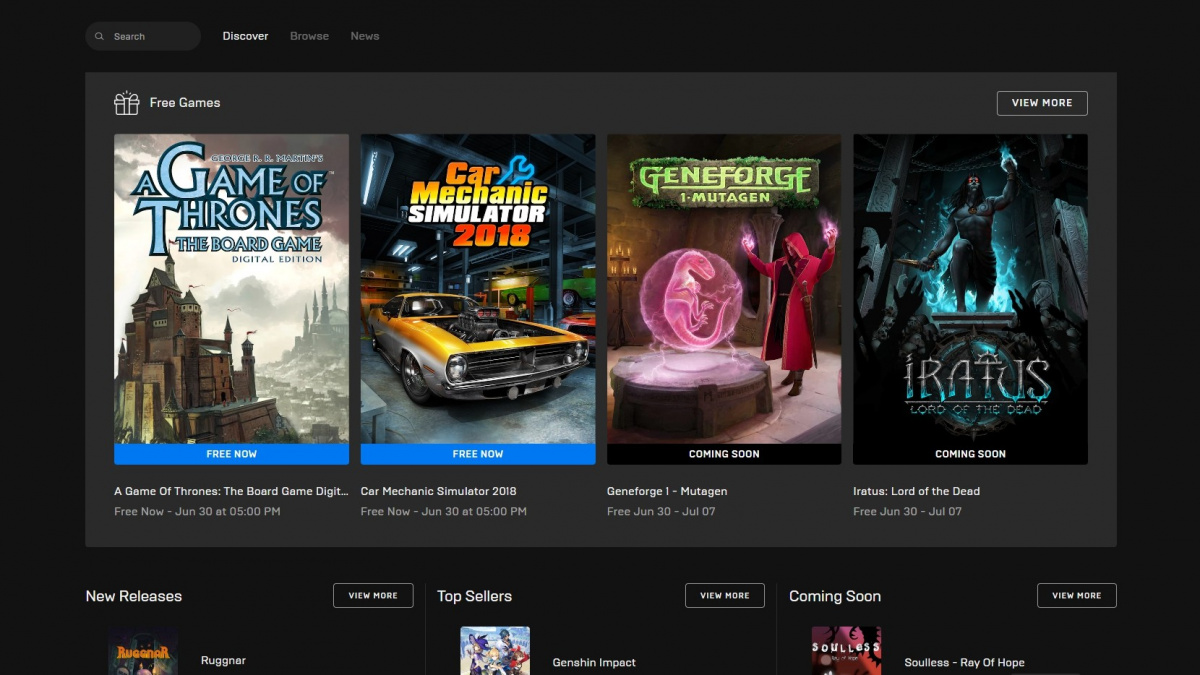Type in the Search field

pyautogui.click(x=152, y=37)
